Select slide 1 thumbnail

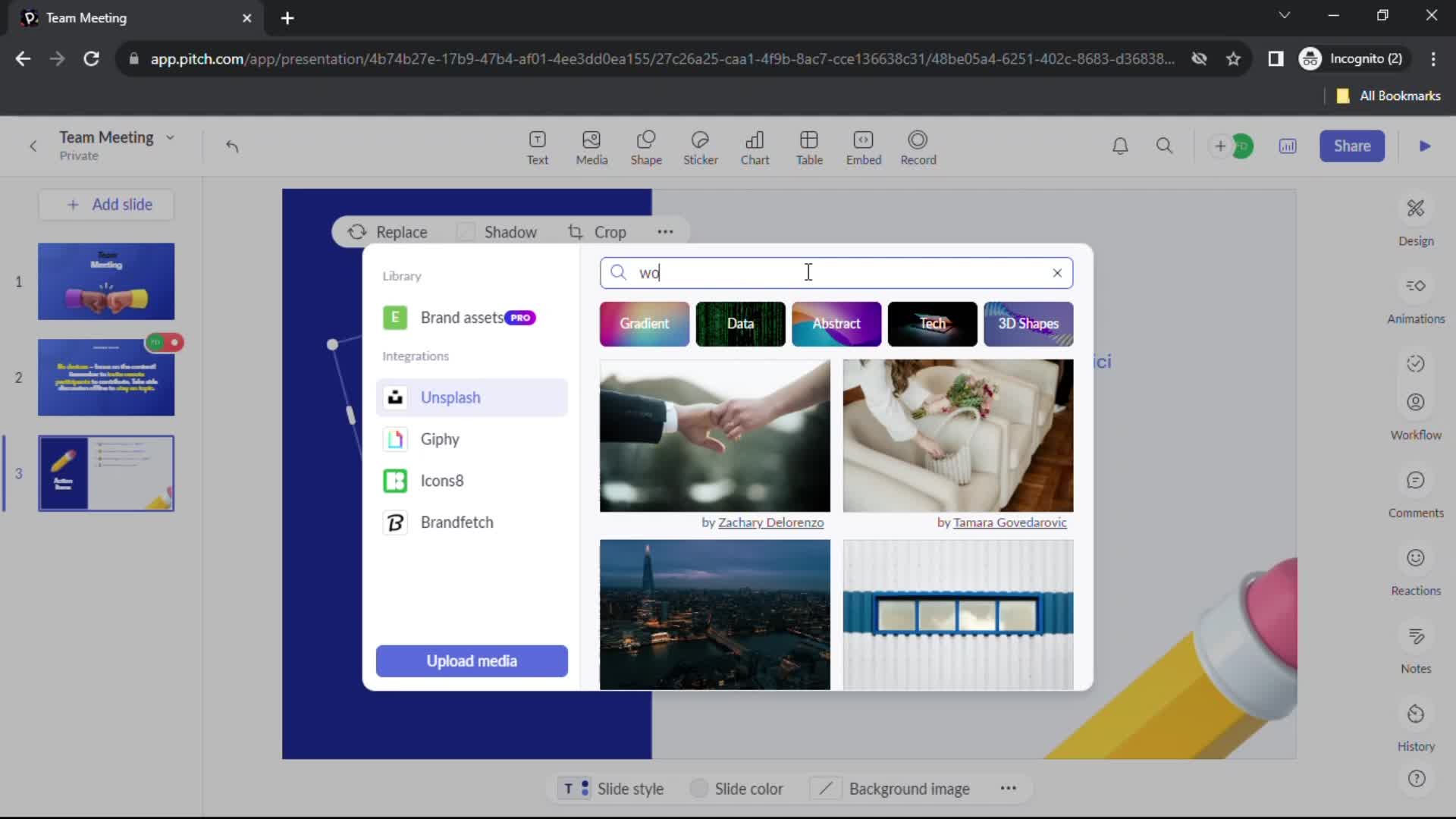pos(106,281)
